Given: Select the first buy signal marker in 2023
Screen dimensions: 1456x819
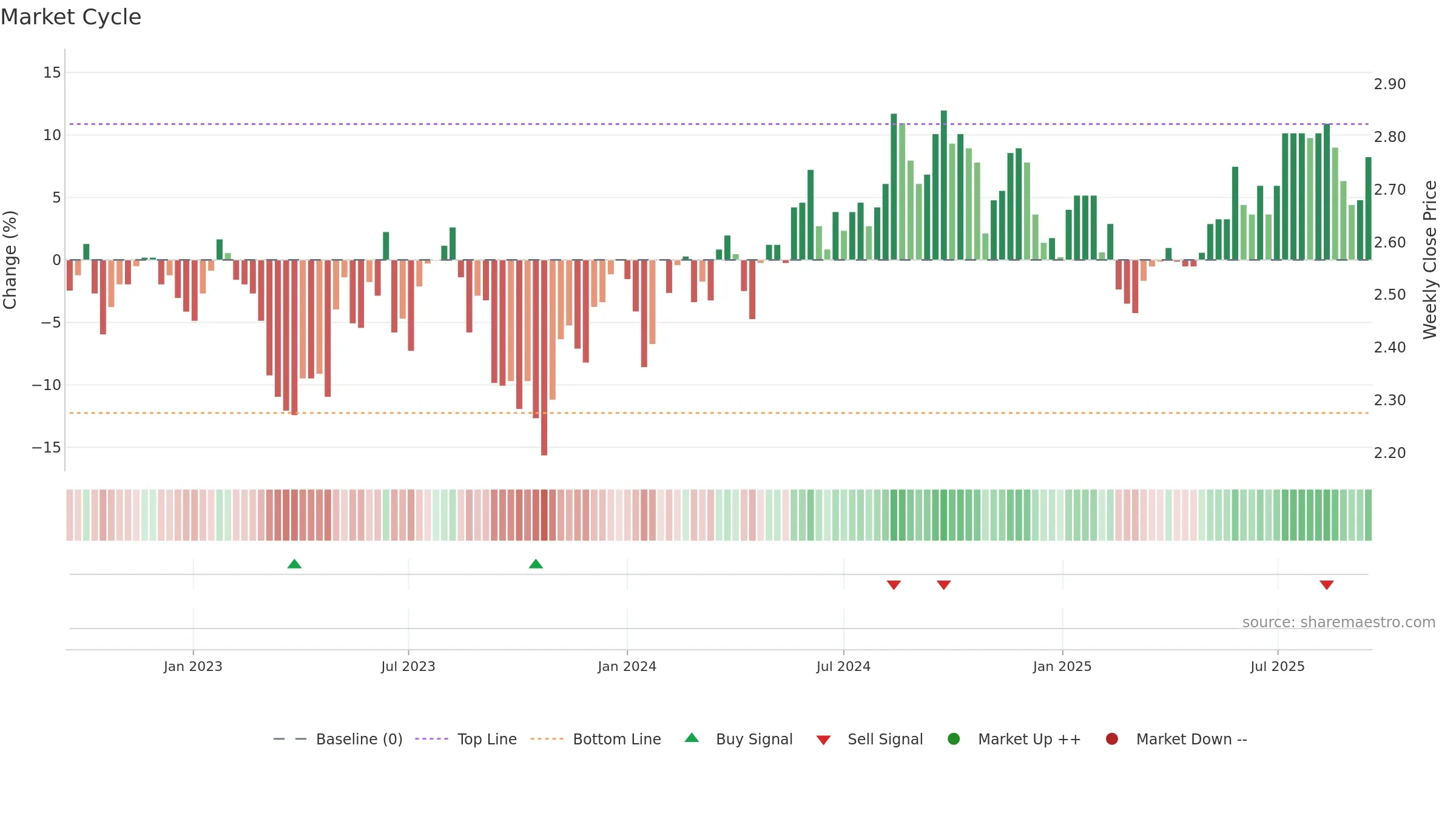Looking at the screenshot, I should [294, 564].
